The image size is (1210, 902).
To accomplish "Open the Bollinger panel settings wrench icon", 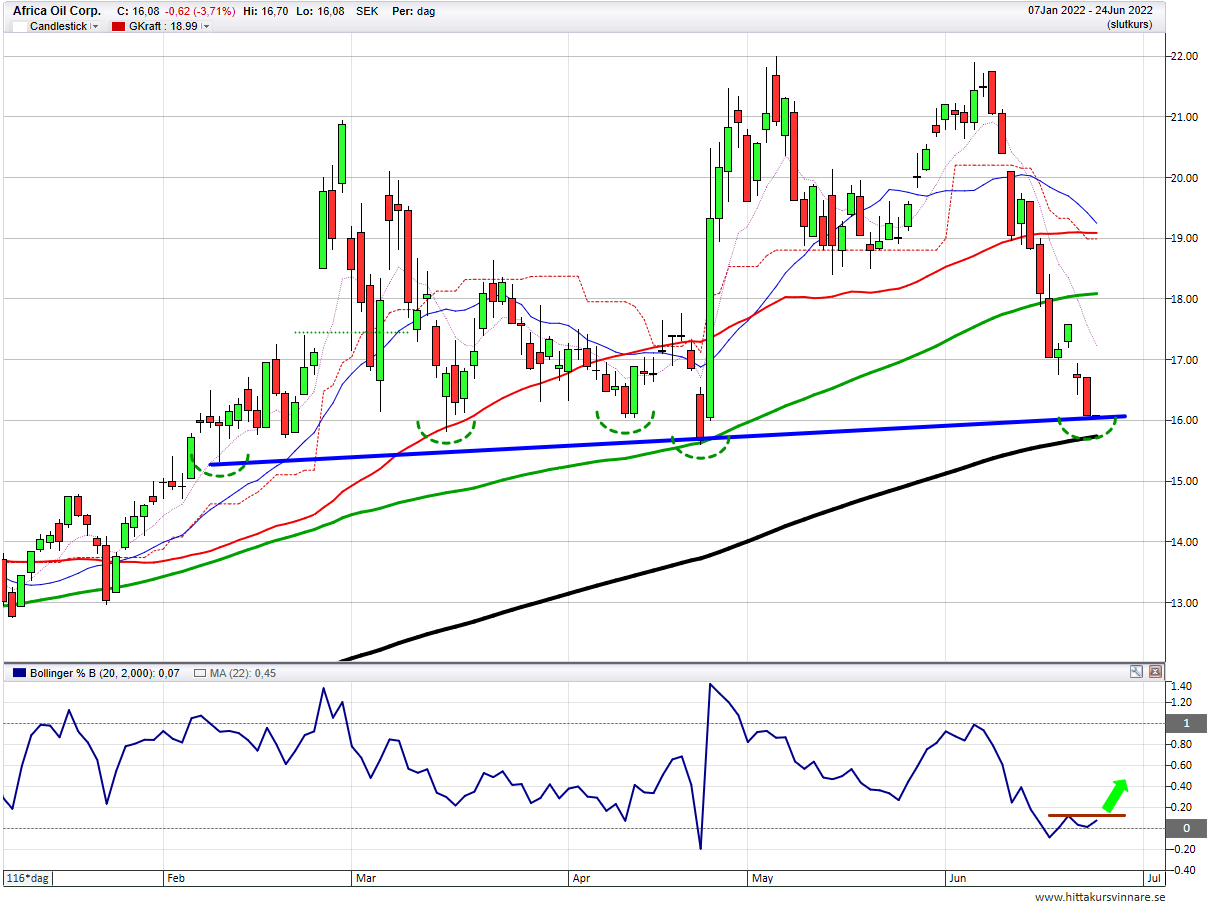I will coord(1136,672).
